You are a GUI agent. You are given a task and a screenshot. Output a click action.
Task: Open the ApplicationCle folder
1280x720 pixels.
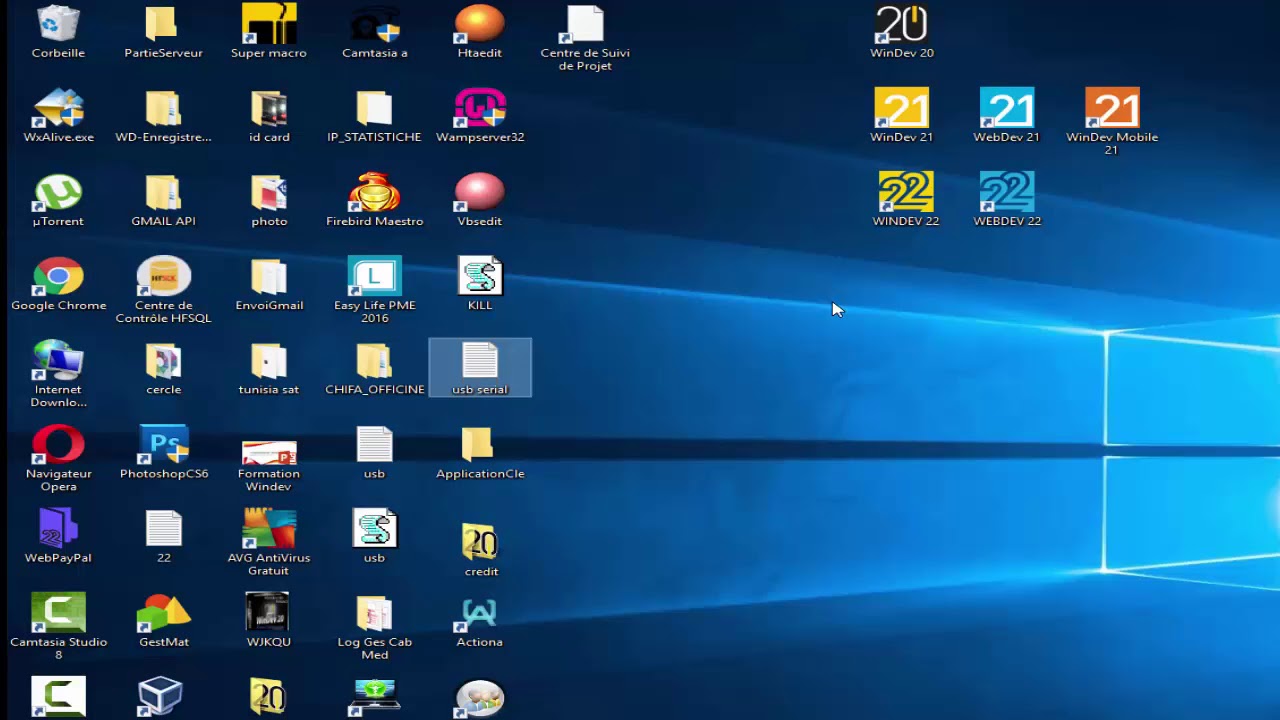[x=480, y=452]
